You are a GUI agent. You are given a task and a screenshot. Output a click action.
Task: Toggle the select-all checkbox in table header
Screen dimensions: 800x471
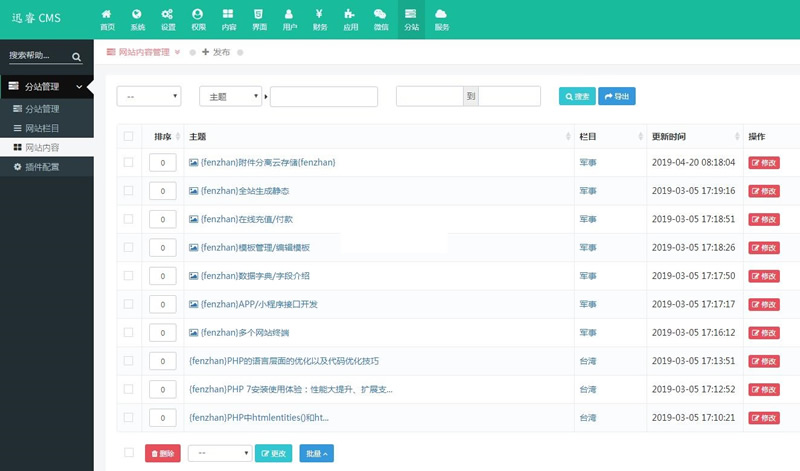pyautogui.click(x=128, y=136)
